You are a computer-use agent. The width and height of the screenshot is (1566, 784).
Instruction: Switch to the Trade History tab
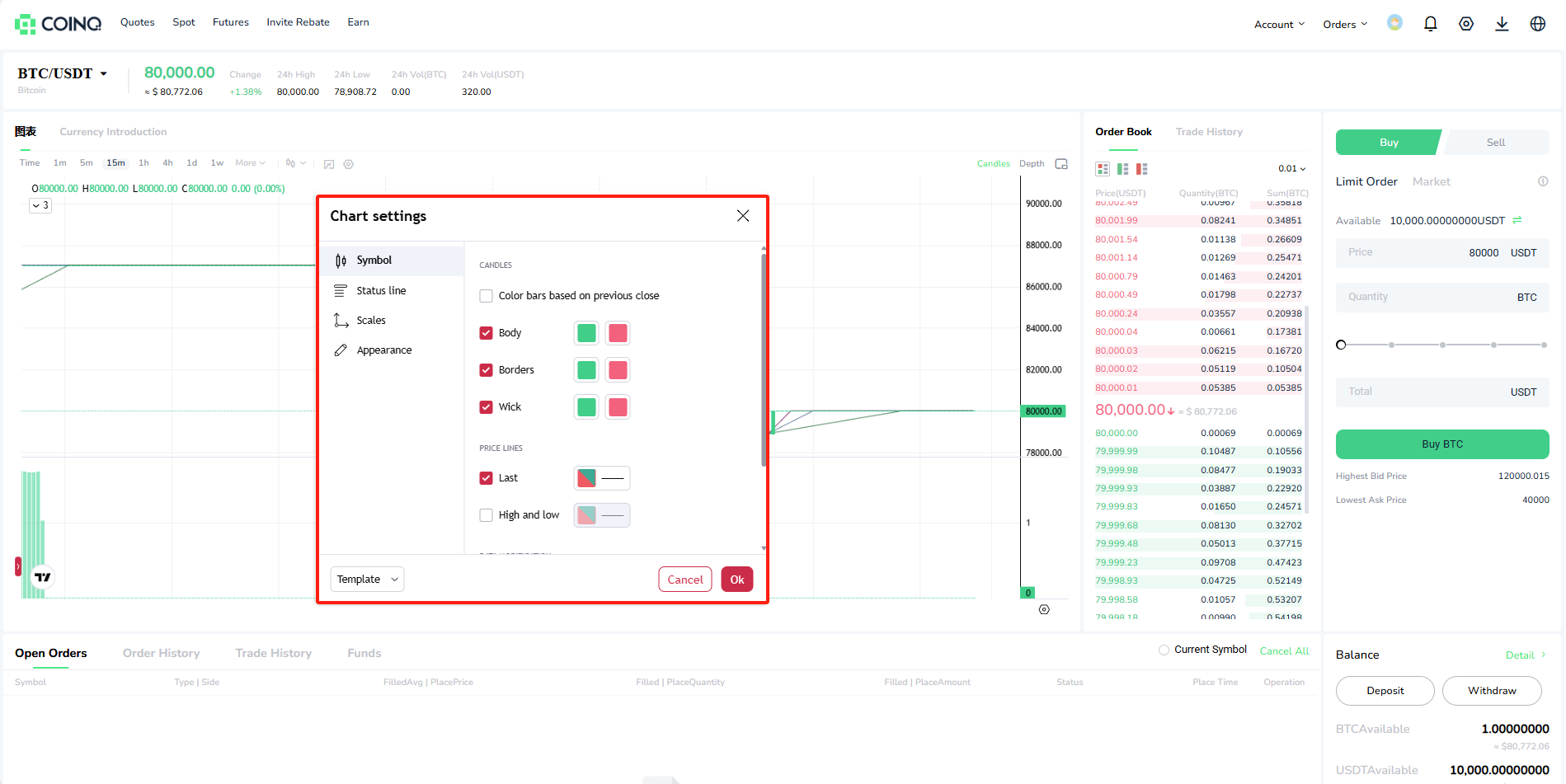point(1209,132)
